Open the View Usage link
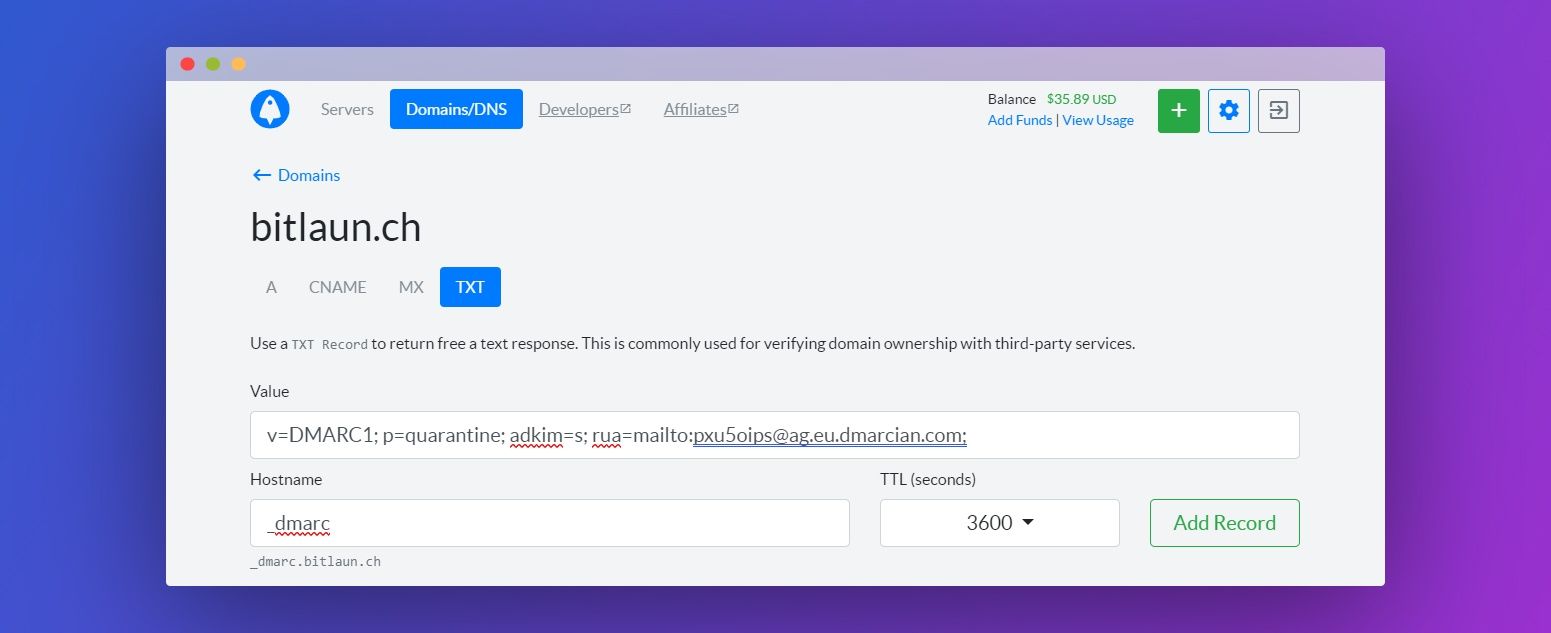 pyautogui.click(x=1098, y=120)
